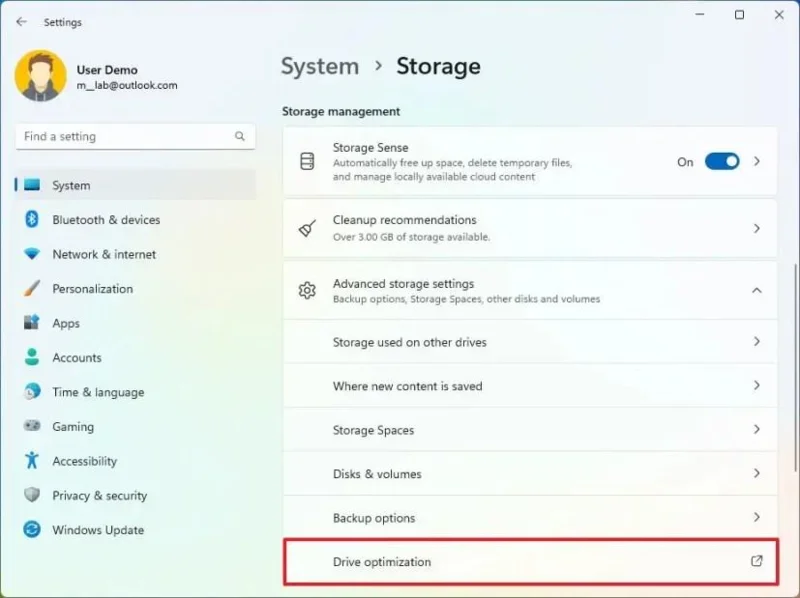Open Personalization paintbrush icon
The image size is (800, 598).
tap(32, 288)
